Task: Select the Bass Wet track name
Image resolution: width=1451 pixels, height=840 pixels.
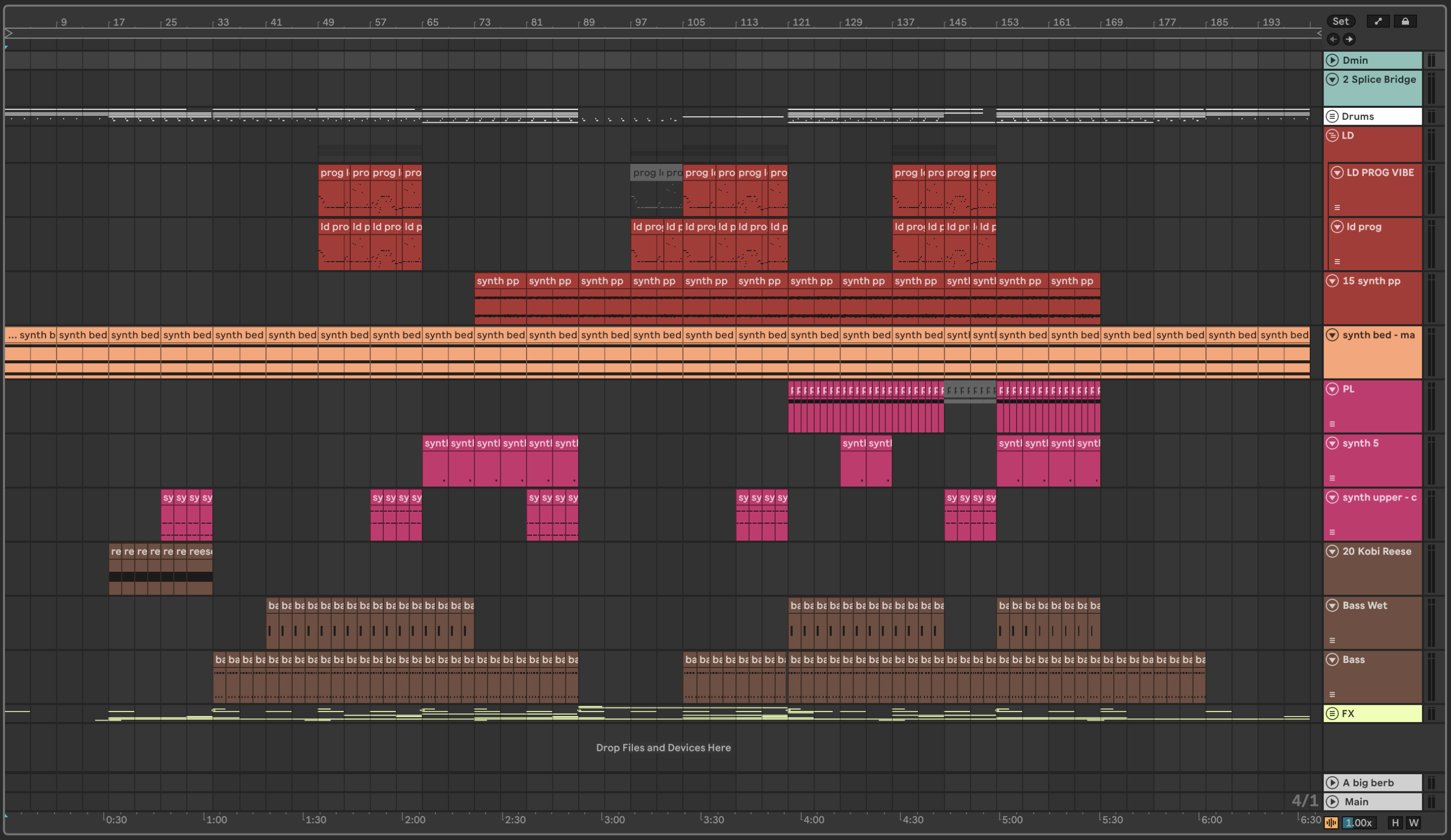Action: pyautogui.click(x=1364, y=605)
